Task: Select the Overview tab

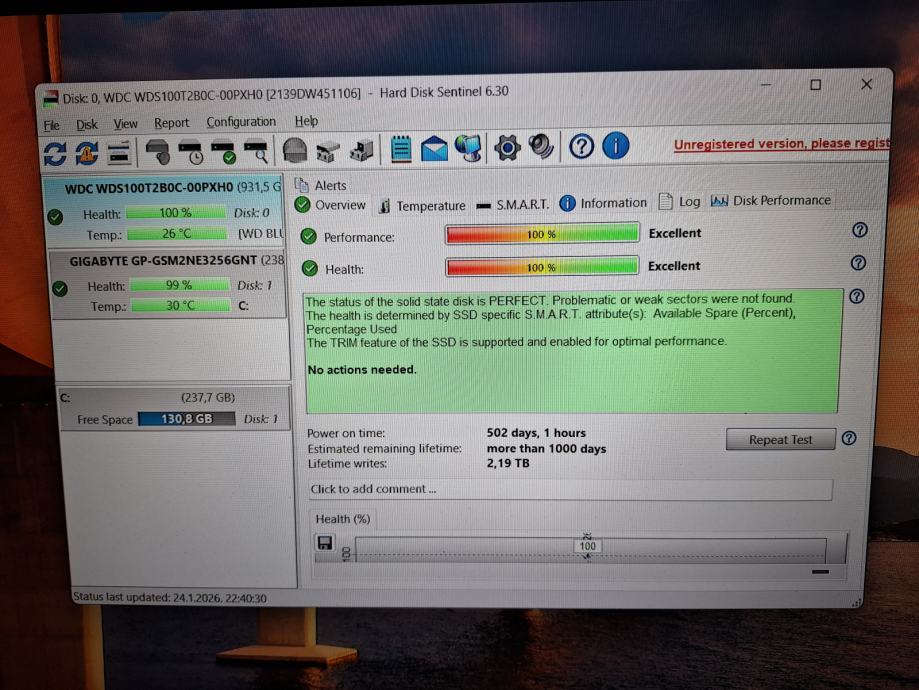Action: 331,205
